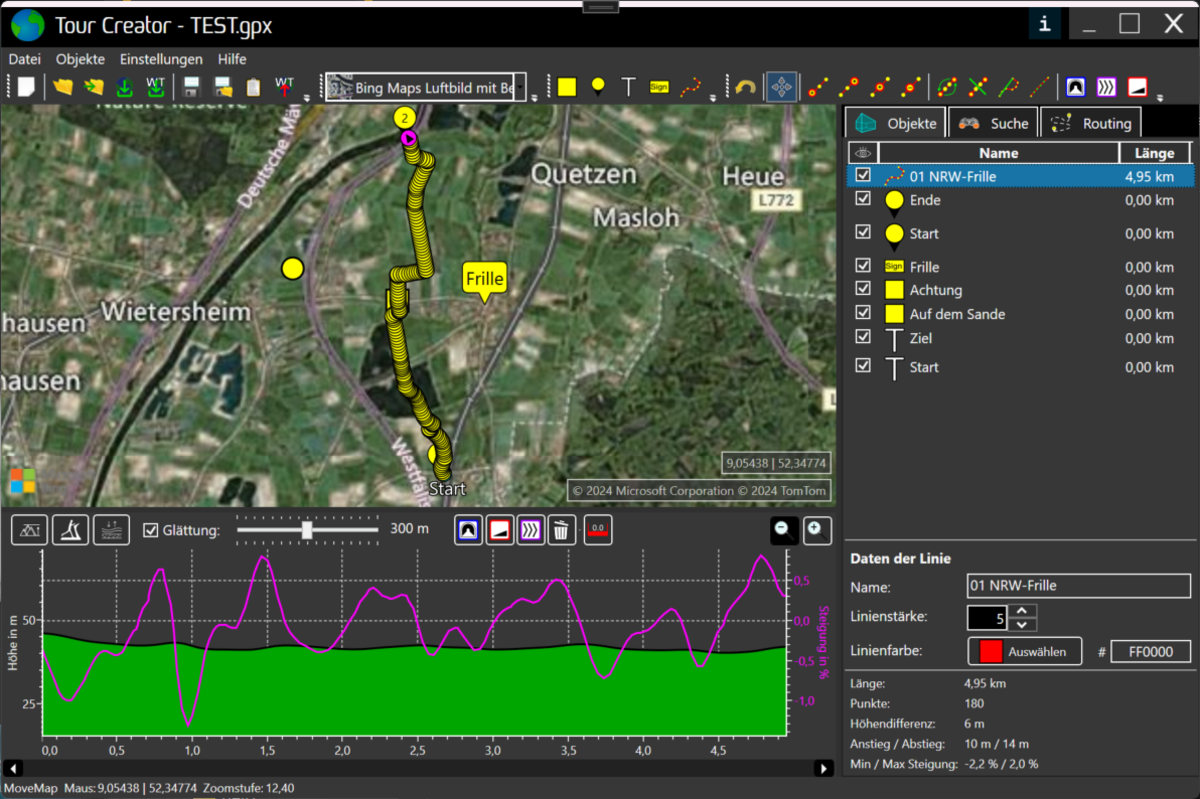Select the yellow pin waypoint tool
Screen dimensions: 1200x799
598,87
